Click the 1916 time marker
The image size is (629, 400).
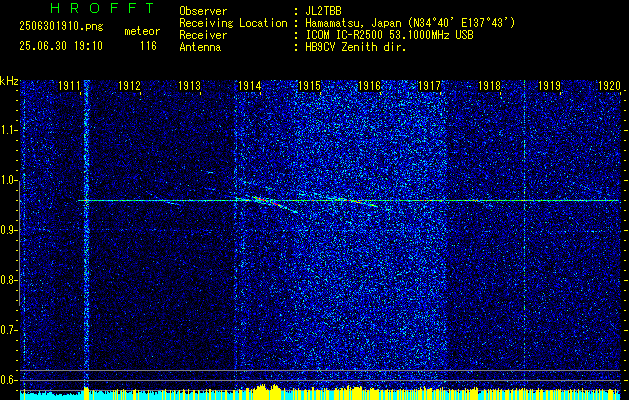pos(369,85)
